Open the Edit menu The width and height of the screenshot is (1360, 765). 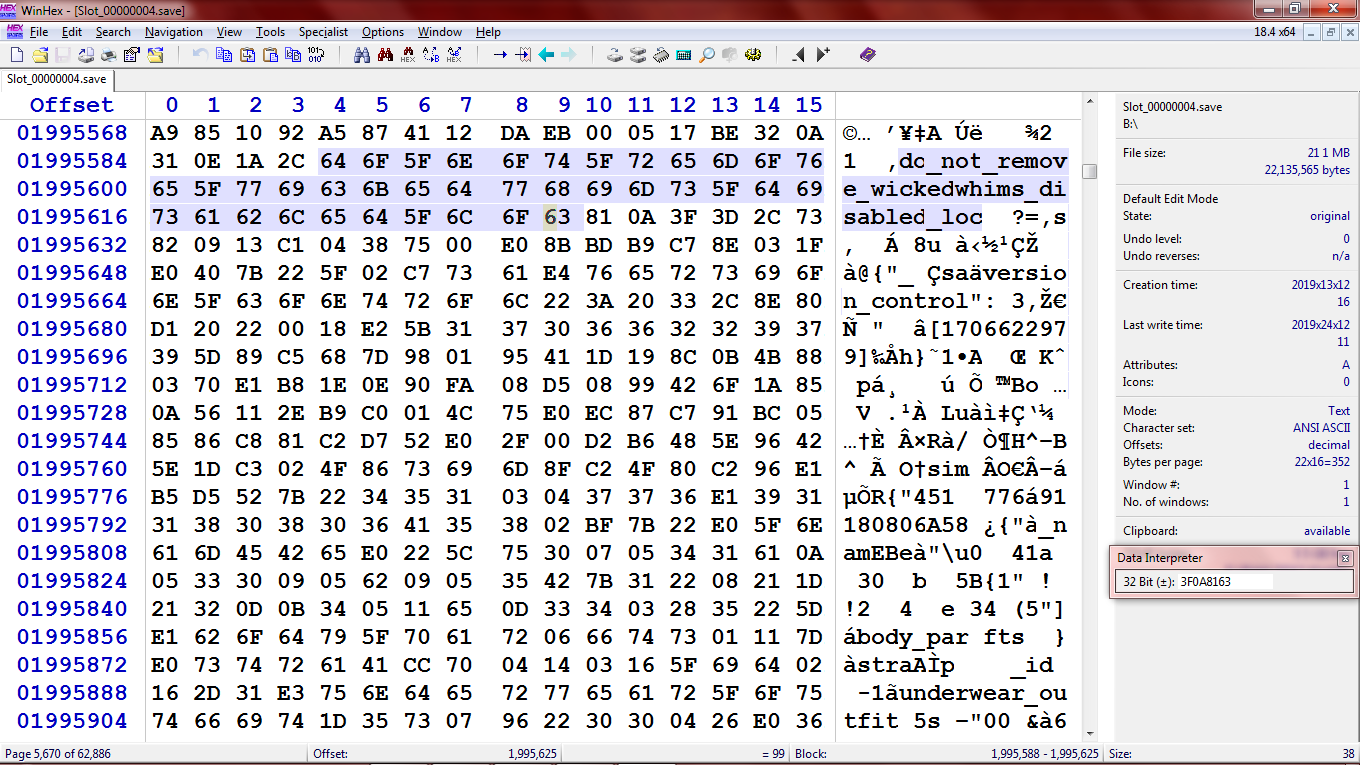(71, 32)
